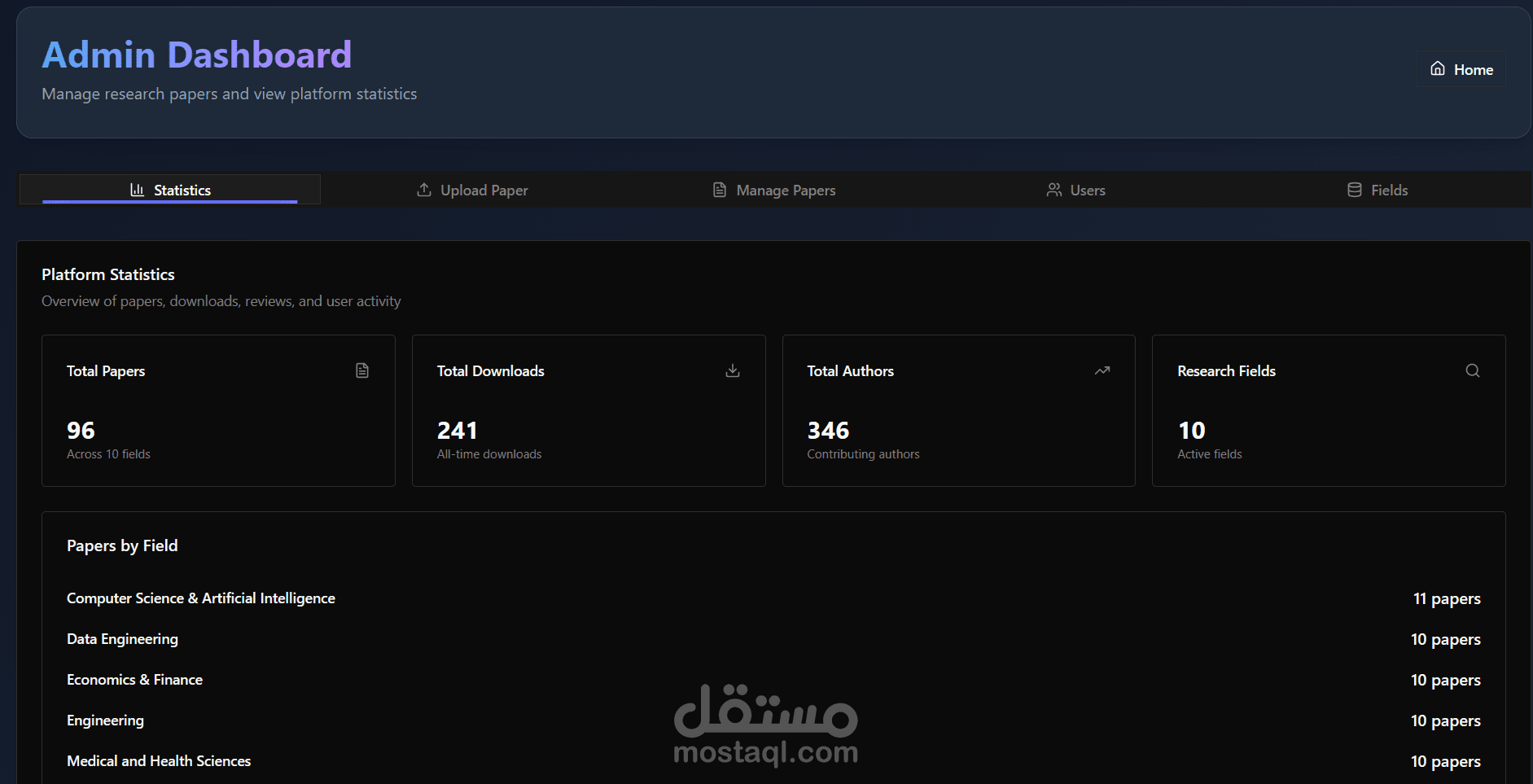Image resolution: width=1533 pixels, height=784 pixels.
Task: Click 'All-time downloads' caption
Action: click(489, 454)
